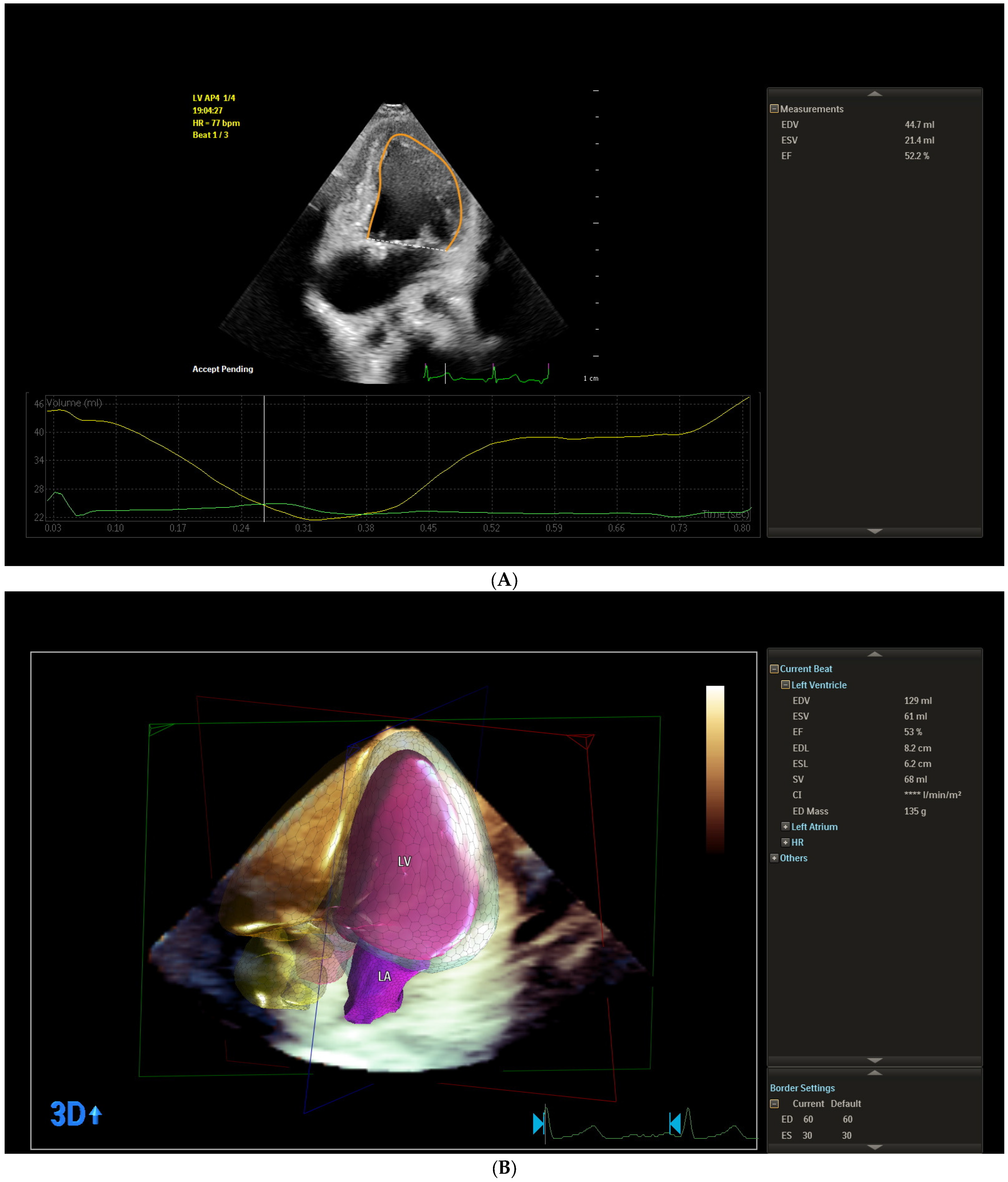Select the ED current border value 60
This screenshot has height=1182, width=1008.
click(x=808, y=1119)
